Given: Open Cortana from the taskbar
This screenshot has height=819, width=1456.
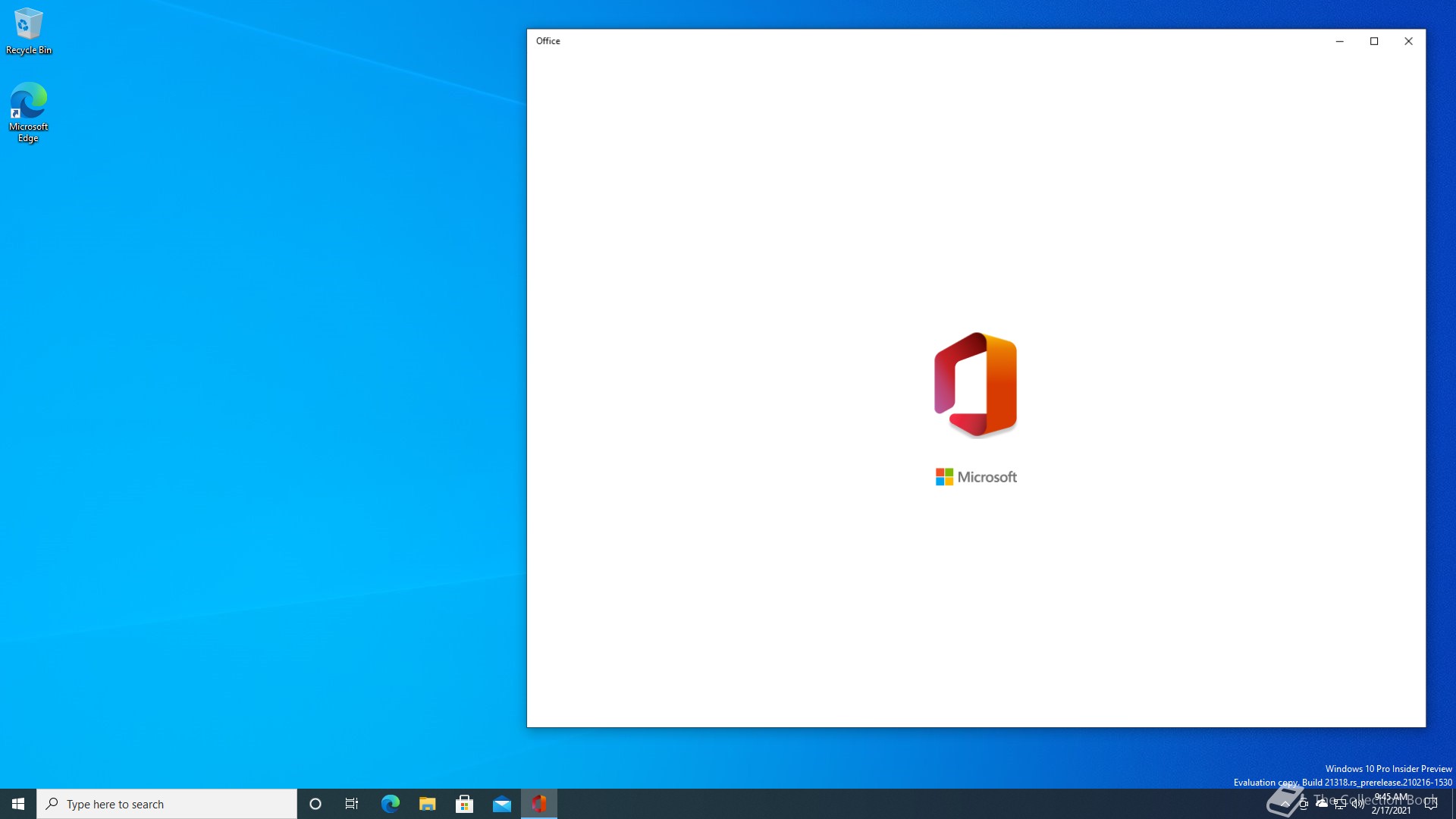Looking at the screenshot, I should click(x=315, y=804).
